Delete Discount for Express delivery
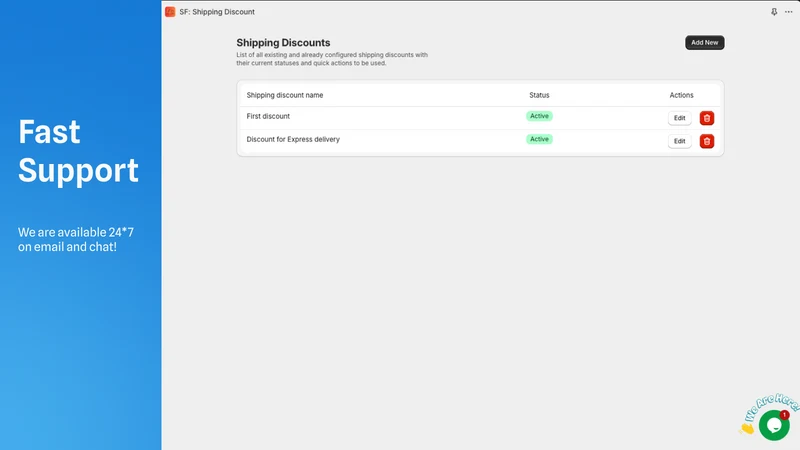The height and width of the screenshot is (450, 800). coord(707,141)
